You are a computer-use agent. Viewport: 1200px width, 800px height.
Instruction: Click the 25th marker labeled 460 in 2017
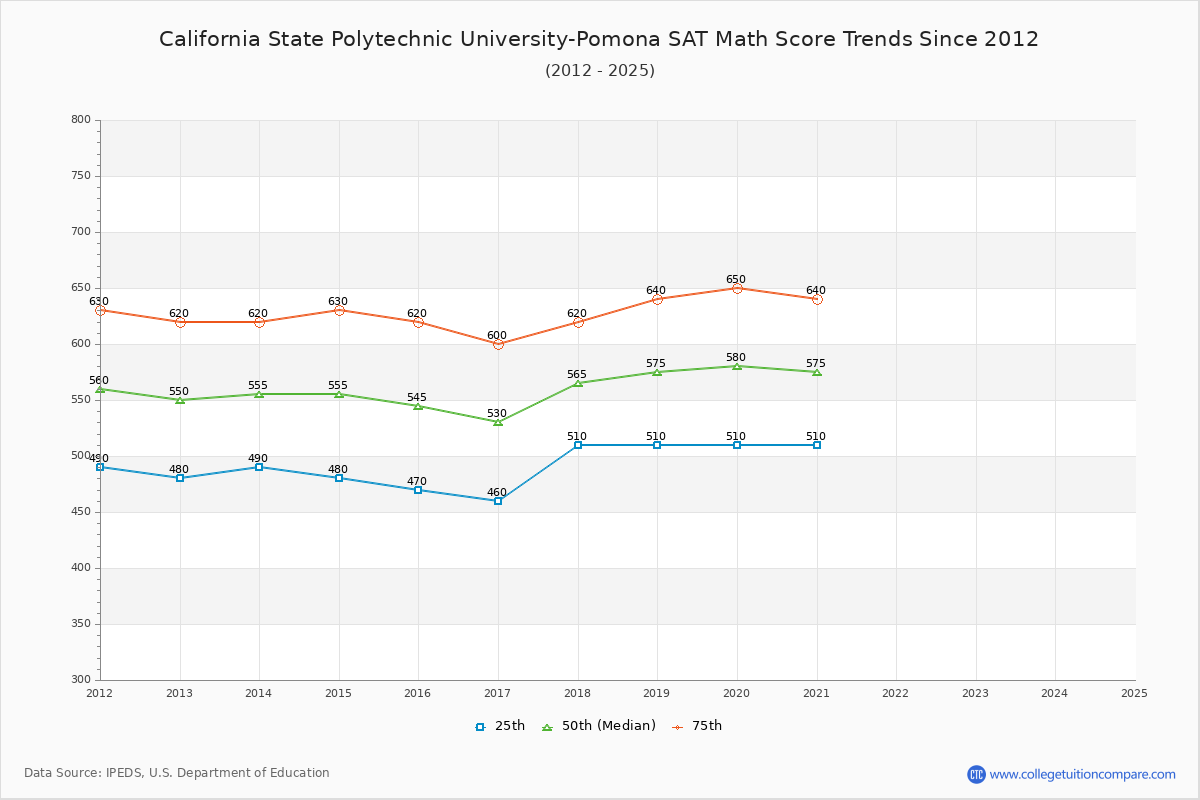pyautogui.click(x=498, y=501)
